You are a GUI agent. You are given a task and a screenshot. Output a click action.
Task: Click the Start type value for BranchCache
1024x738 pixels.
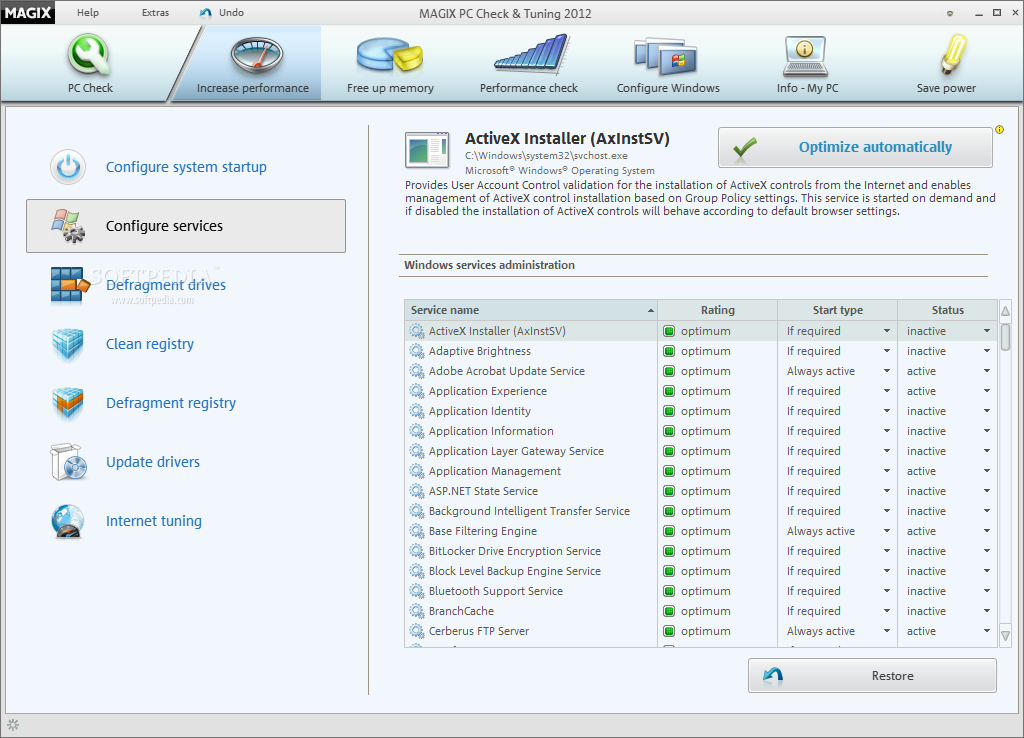coord(813,611)
